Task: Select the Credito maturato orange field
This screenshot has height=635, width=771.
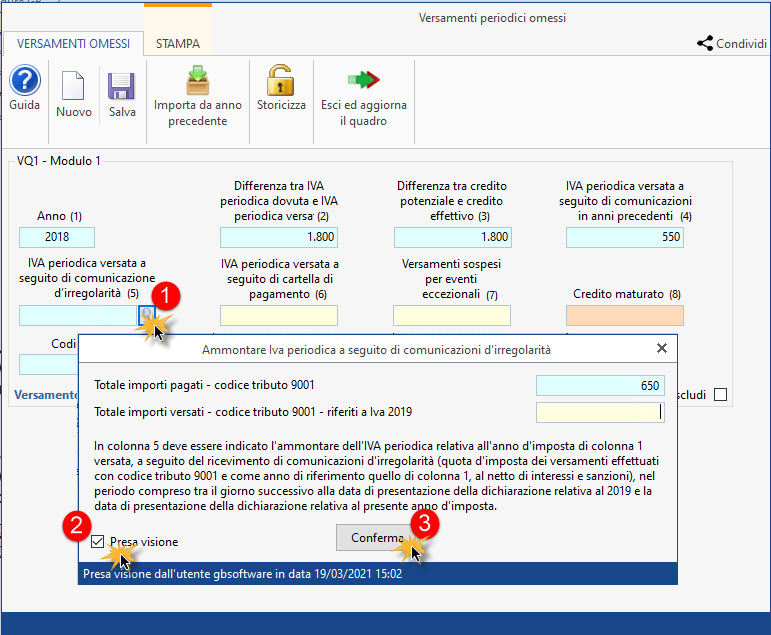Action: click(x=625, y=315)
